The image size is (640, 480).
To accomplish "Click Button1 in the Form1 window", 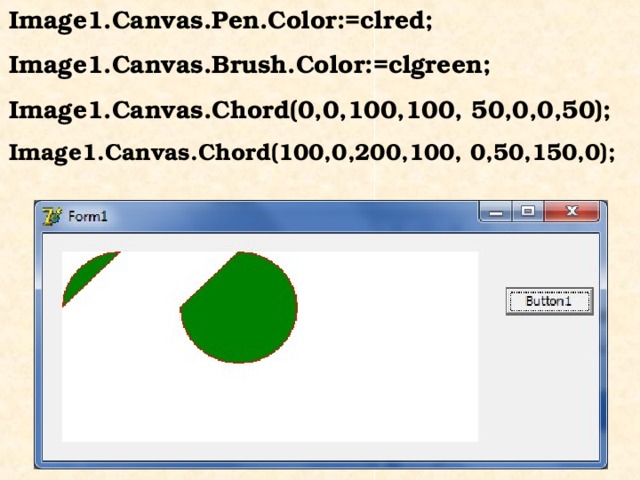I will (549, 301).
